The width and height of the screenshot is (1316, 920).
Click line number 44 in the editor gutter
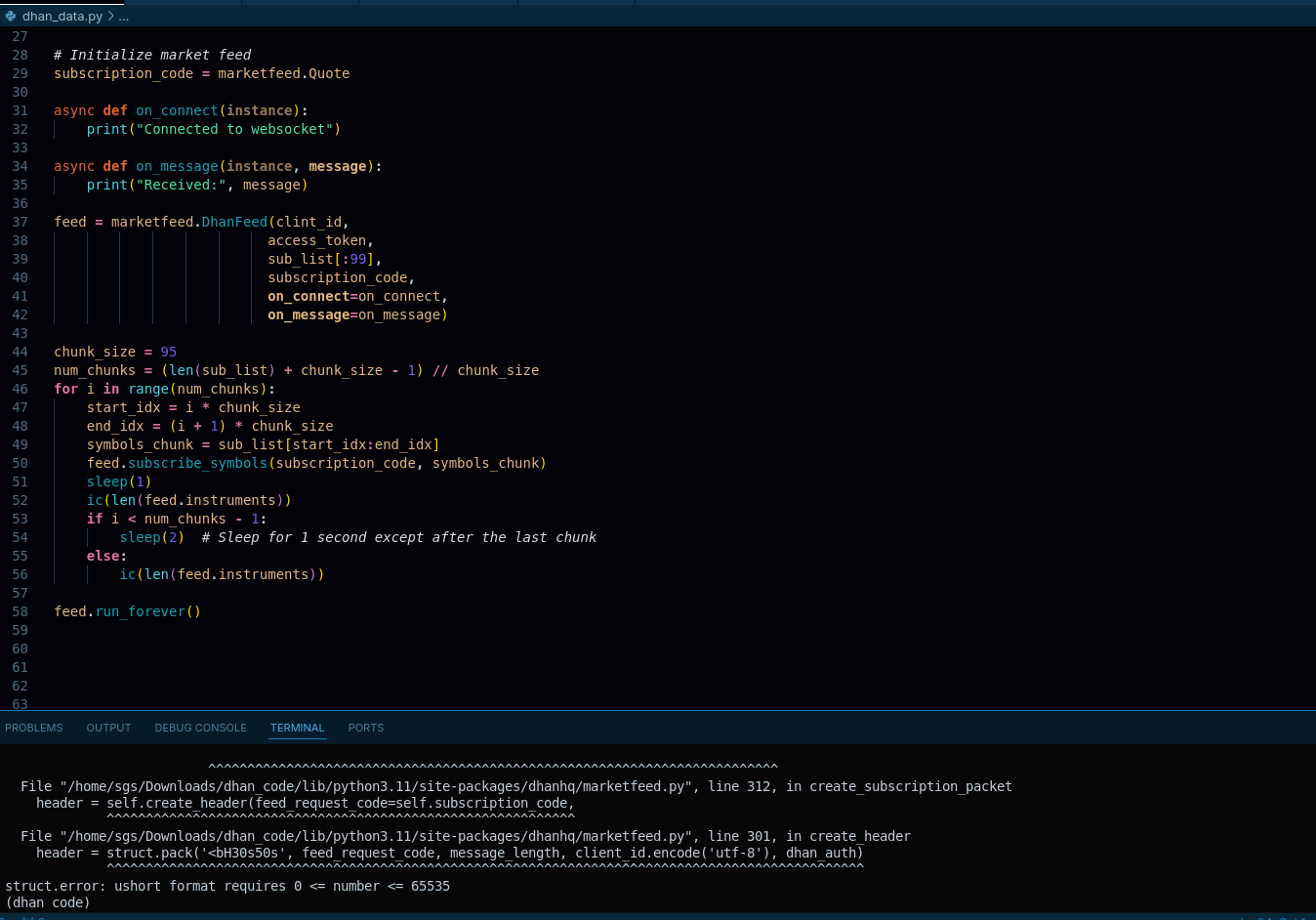20,352
